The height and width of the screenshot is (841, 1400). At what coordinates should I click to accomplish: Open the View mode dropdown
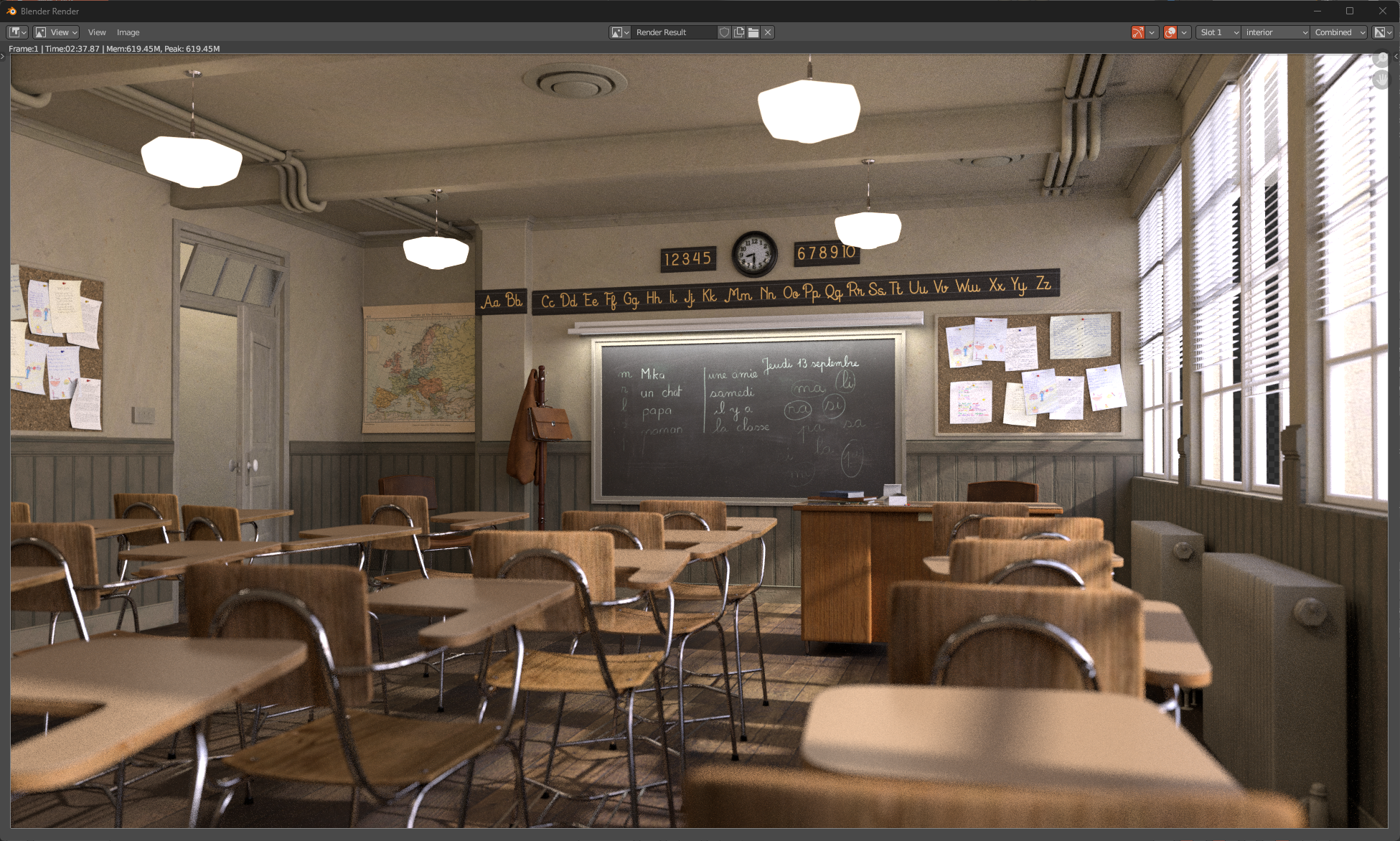(x=56, y=32)
